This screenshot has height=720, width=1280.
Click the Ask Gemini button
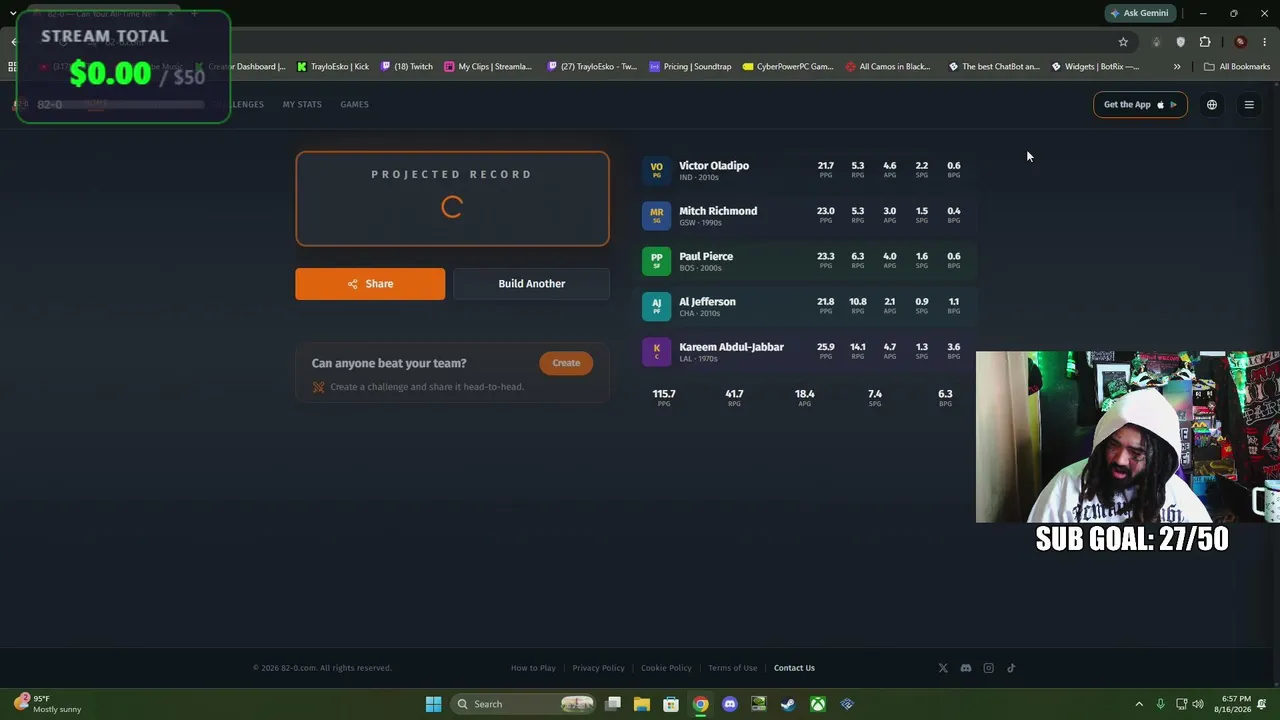[1139, 13]
